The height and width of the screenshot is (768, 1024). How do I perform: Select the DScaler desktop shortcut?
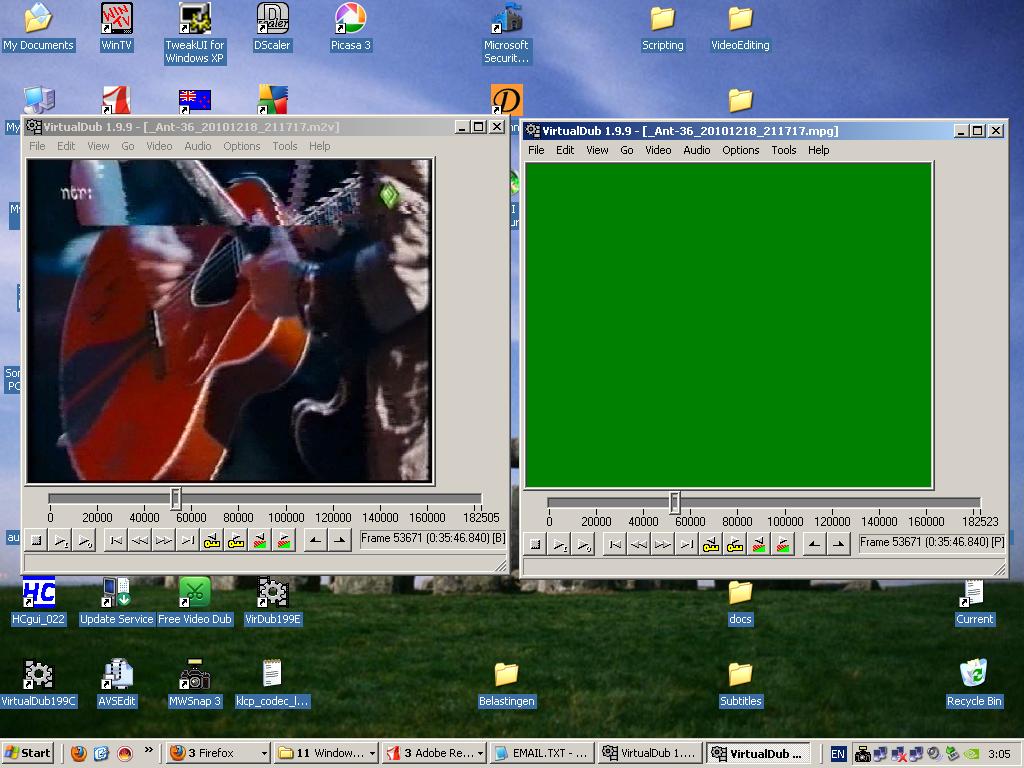pos(272,27)
